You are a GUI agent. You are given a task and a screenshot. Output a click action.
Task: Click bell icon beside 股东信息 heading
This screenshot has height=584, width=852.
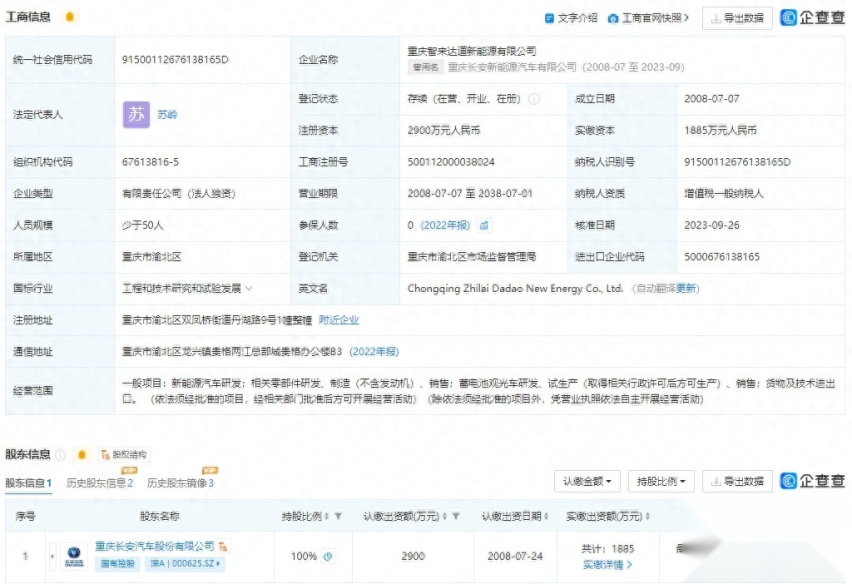[x=82, y=454]
